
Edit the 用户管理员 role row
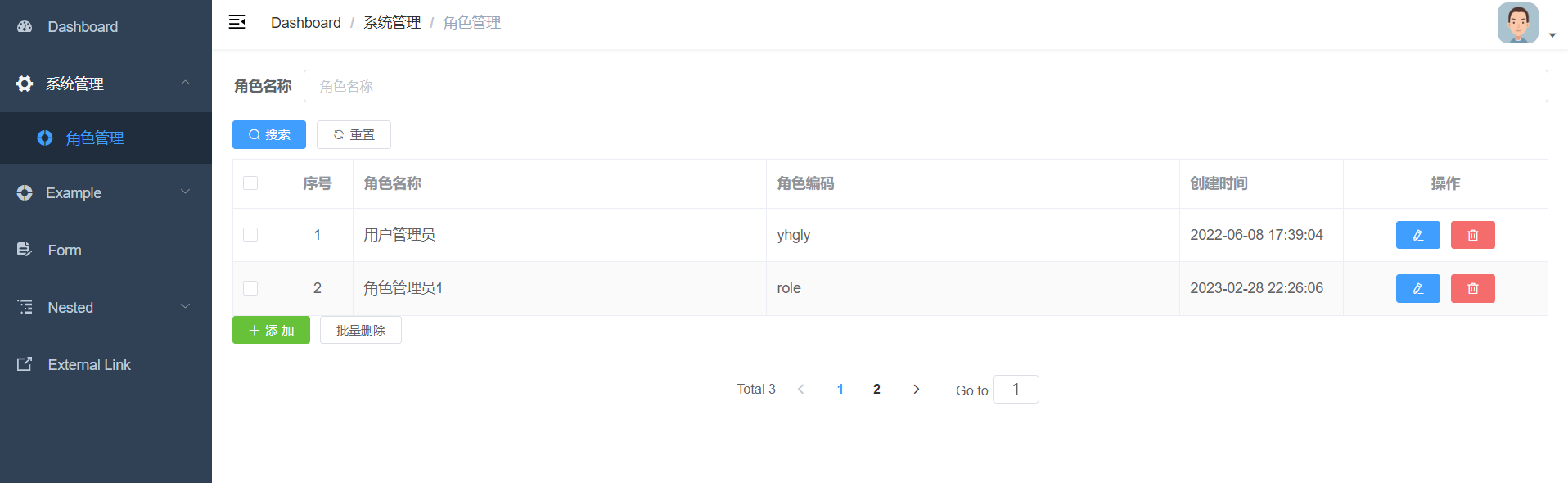coord(1417,235)
